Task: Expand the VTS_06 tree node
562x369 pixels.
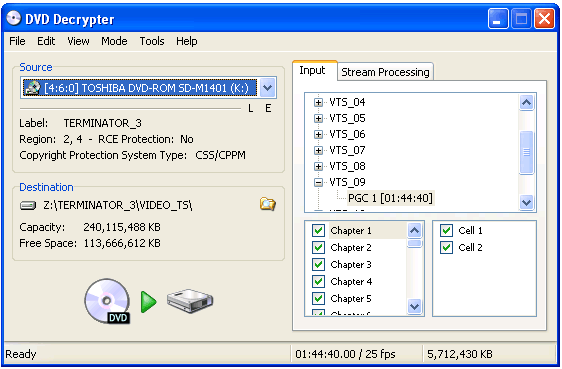Action: 318,134
